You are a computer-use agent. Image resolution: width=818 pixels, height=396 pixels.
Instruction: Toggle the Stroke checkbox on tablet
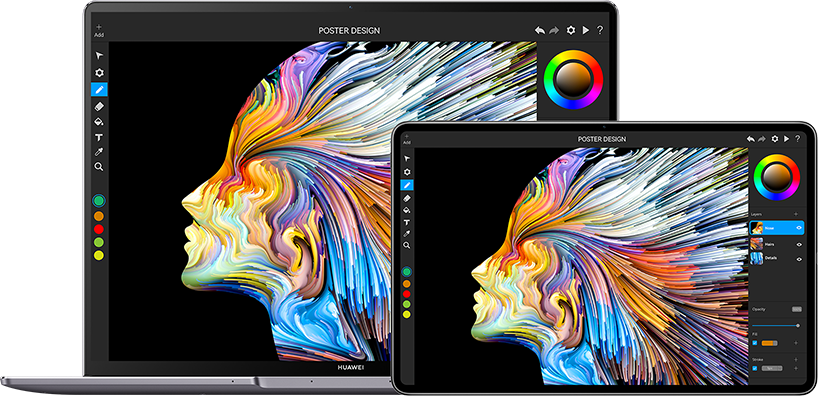point(755,368)
